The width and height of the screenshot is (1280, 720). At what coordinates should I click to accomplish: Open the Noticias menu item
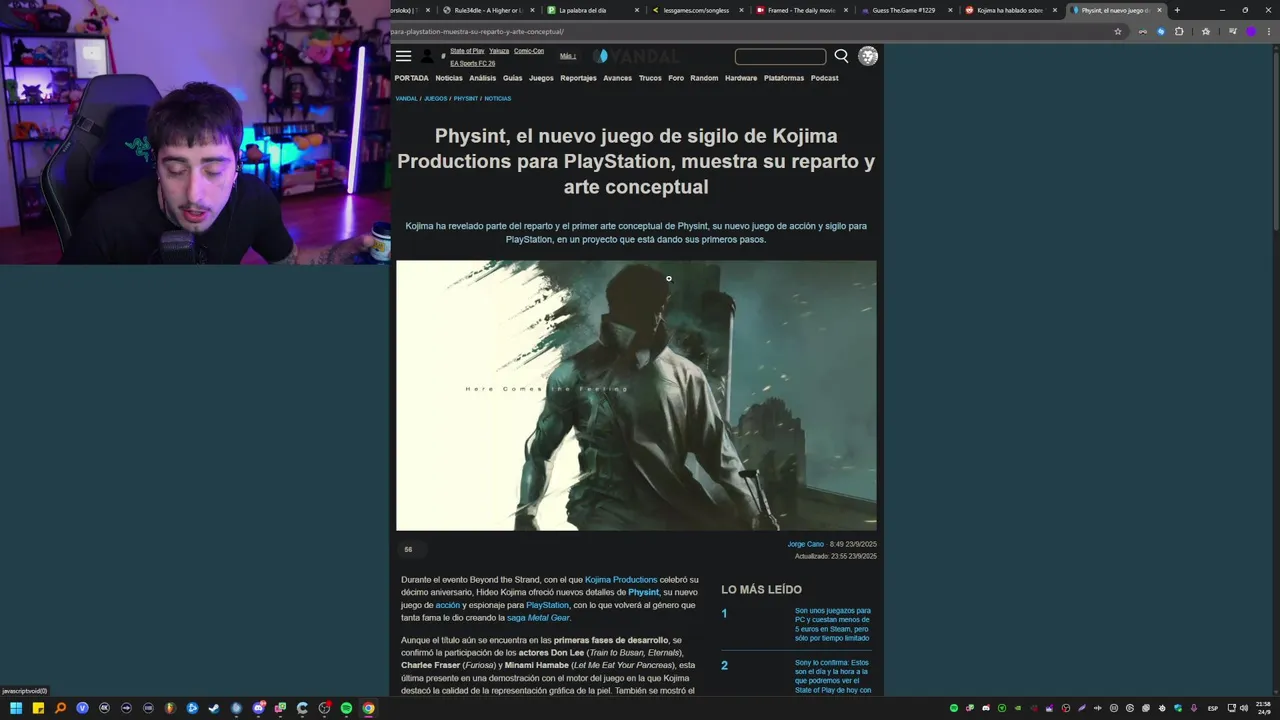449,78
